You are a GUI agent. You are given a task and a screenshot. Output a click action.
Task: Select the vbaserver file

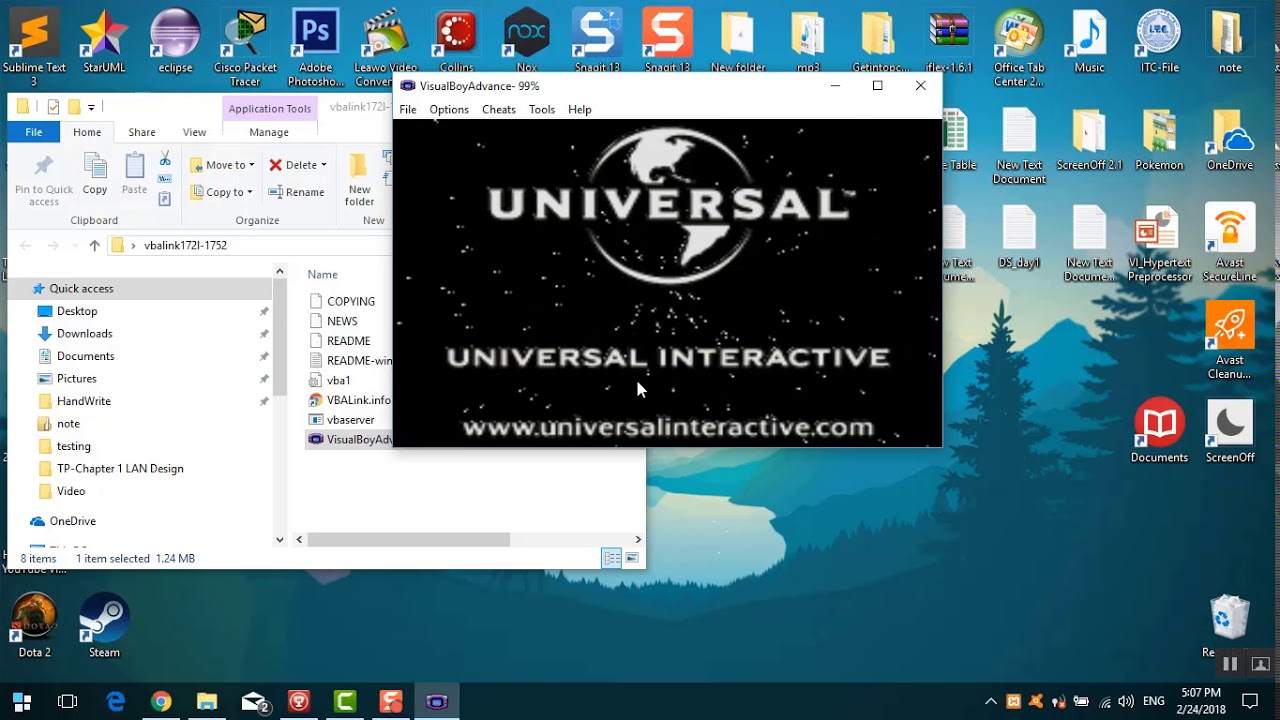342,420
